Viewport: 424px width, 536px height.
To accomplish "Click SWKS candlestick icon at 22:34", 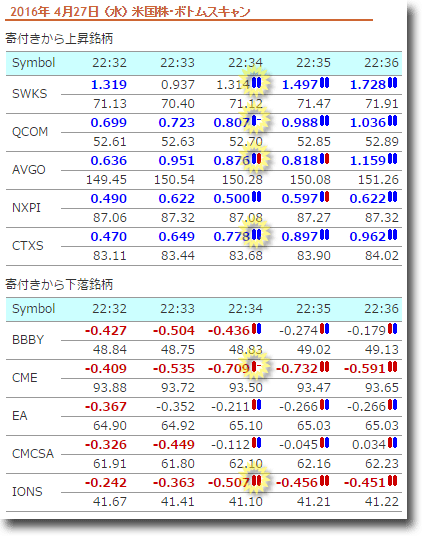I will [x=256, y=83].
